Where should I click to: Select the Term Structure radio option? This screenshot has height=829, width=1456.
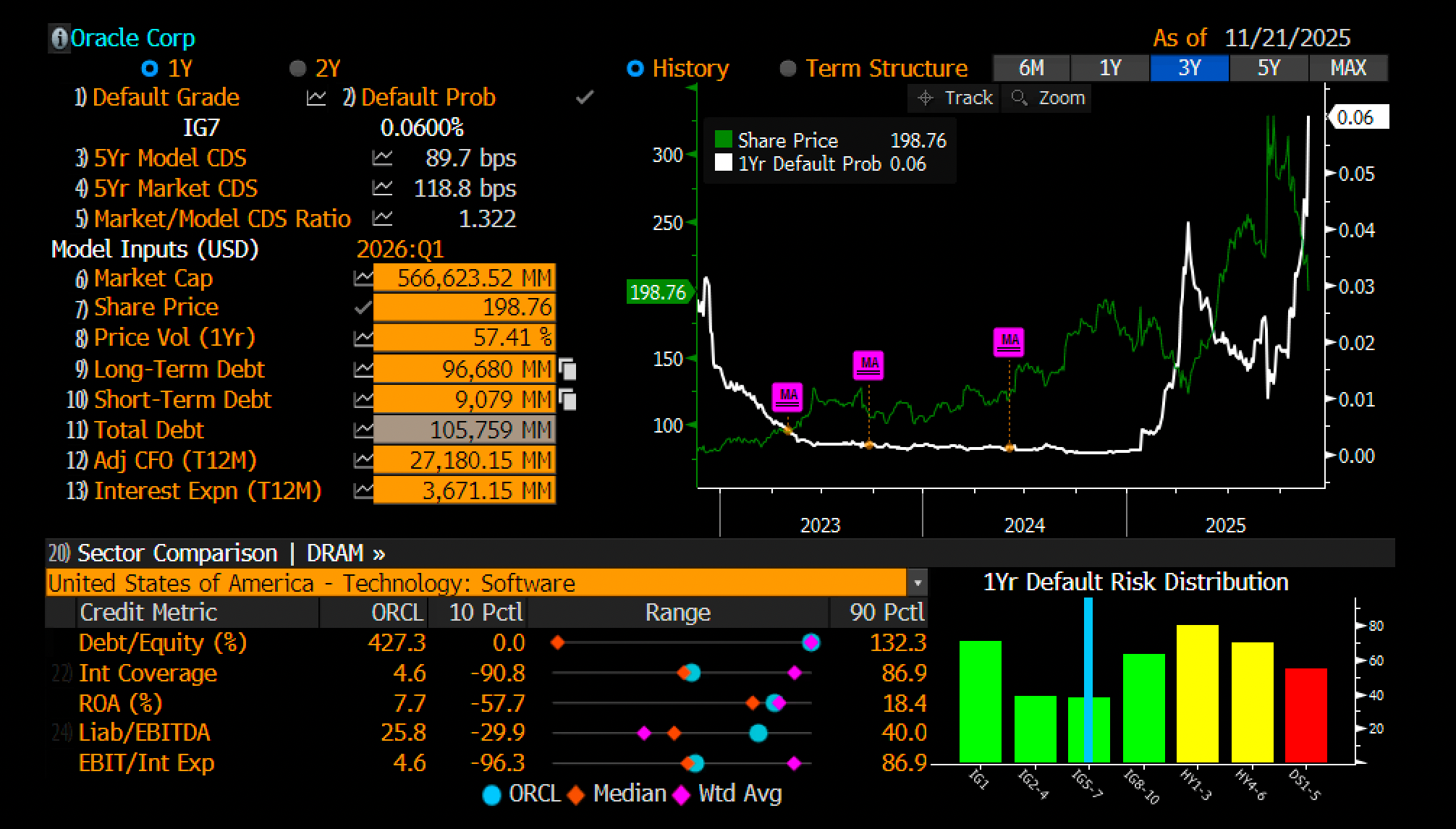[788, 69]
